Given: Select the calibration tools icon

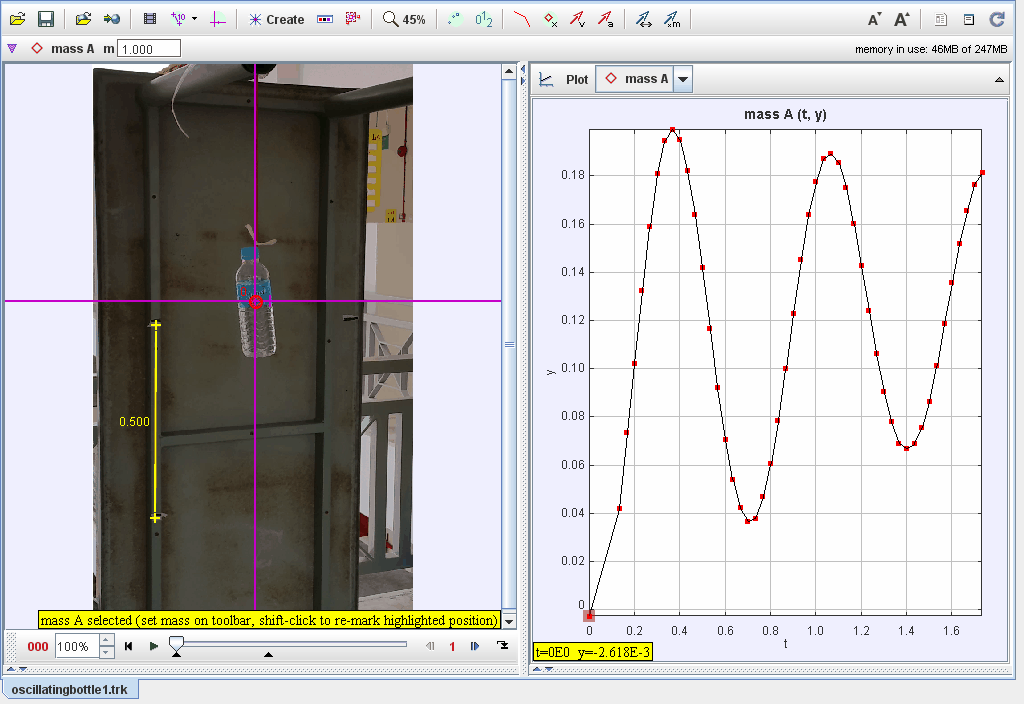Looking at the screenshot, I should [178, 19].
